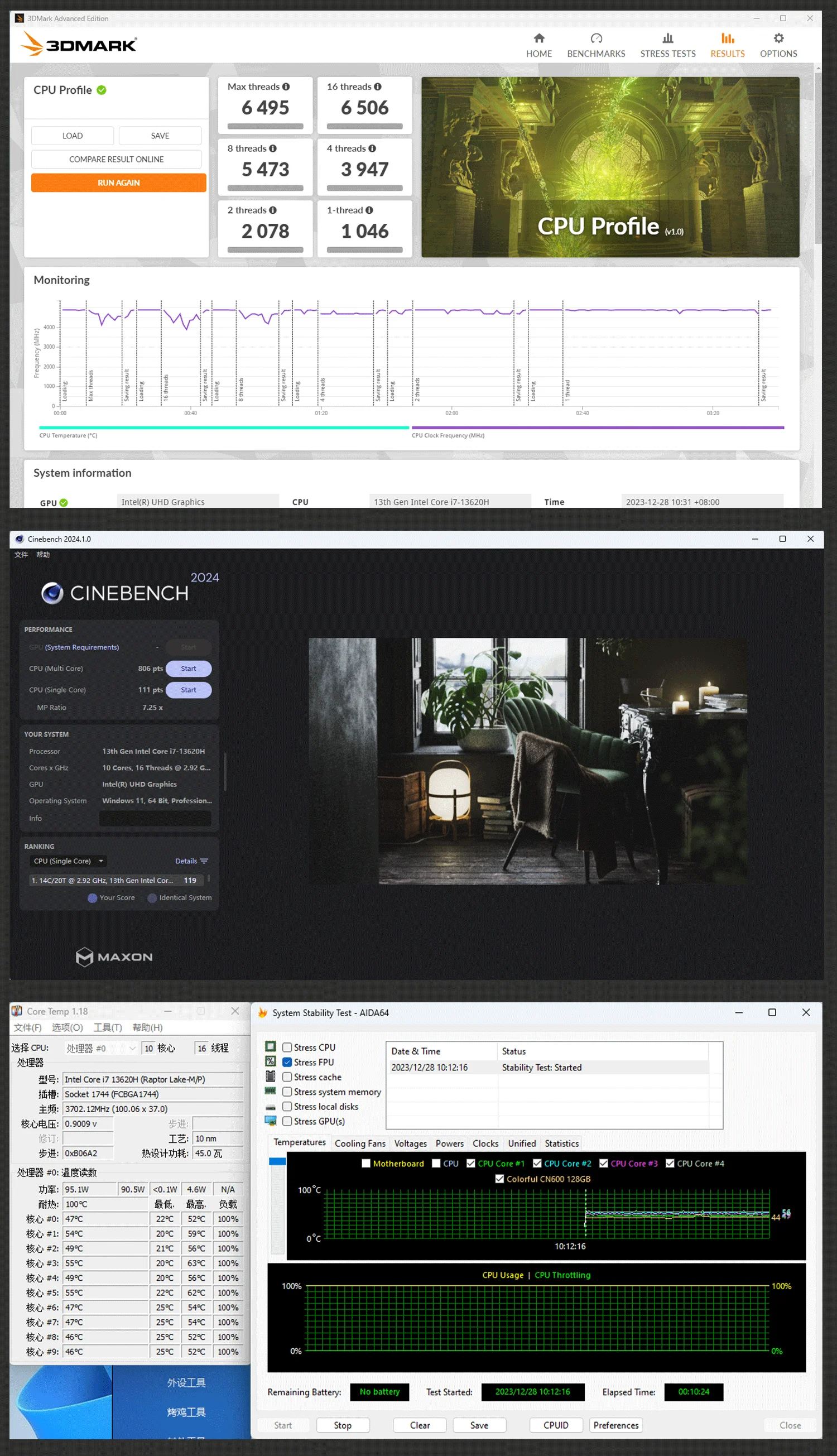Uncheck the Stress FPU checkbox
The width and height of the screenshot is (837, 1456).
pyautogui.click(x=287, y=1062)
